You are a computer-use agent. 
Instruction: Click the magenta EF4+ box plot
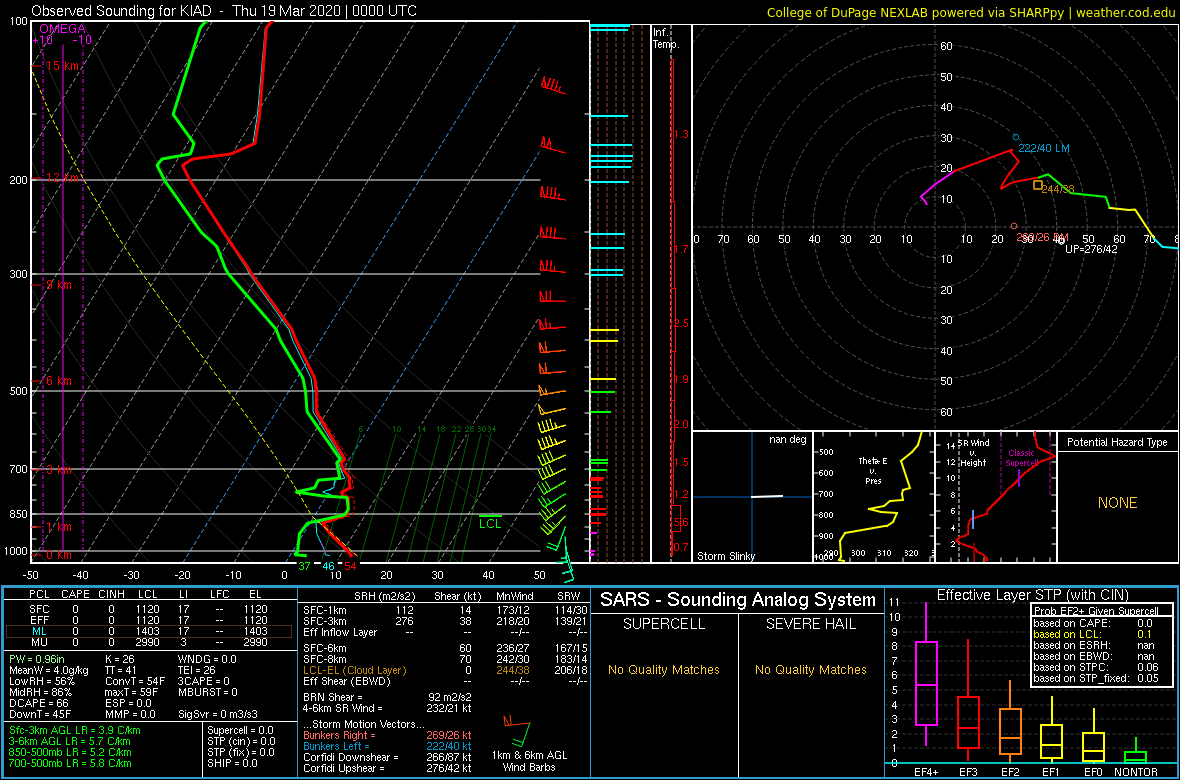tap(926, 684)
